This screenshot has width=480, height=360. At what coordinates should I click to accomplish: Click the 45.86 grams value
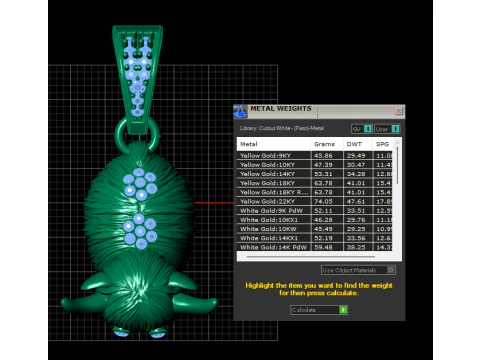click(x=323, y=156)
